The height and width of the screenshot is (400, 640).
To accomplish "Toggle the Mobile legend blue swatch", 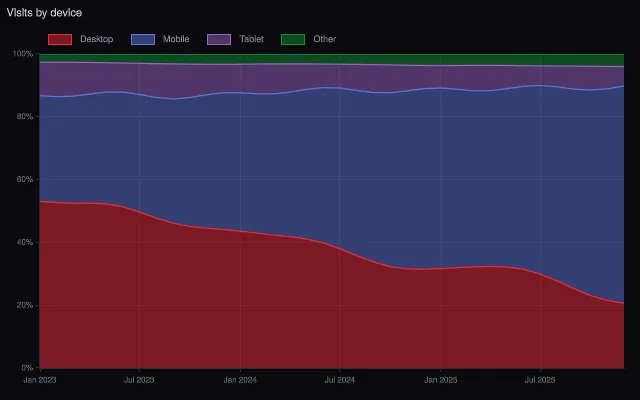I will click(x=143, y=39).
